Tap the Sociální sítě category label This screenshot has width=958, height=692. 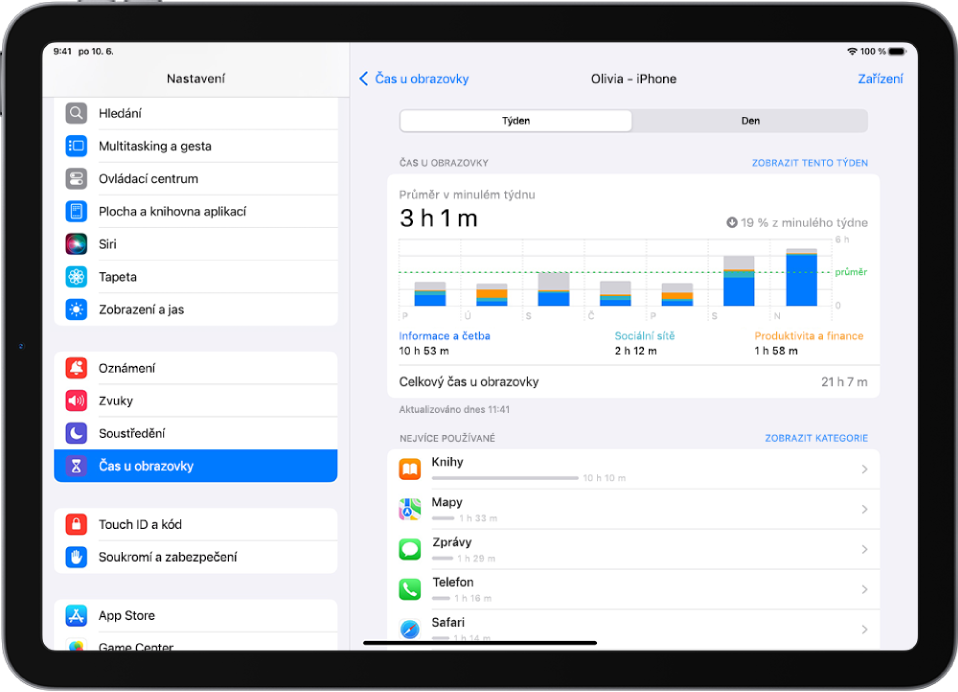(x=645, y=336)
